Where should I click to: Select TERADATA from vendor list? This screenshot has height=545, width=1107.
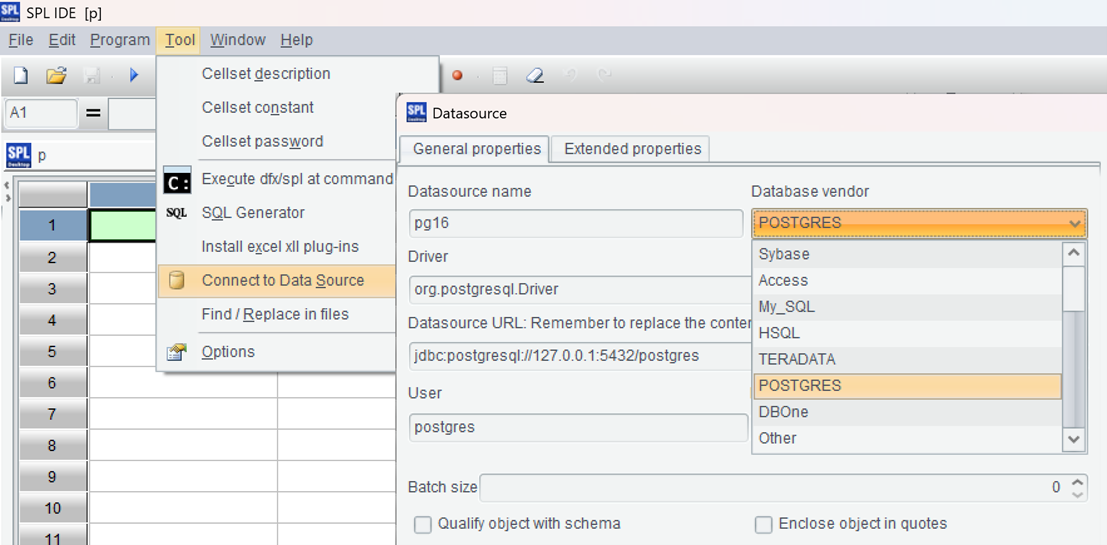pos(797,359)
